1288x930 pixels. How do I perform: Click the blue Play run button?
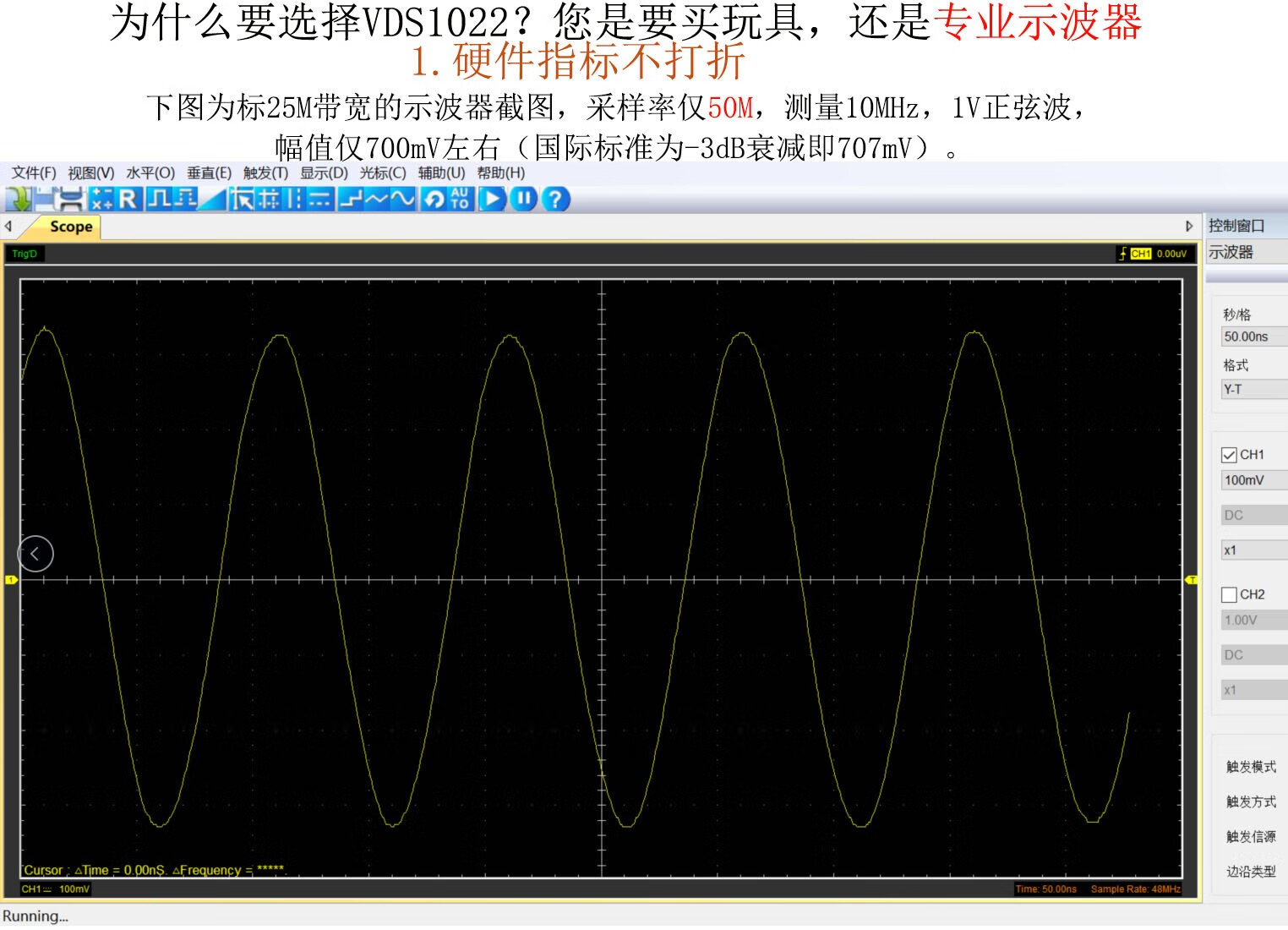click(491, 200)
